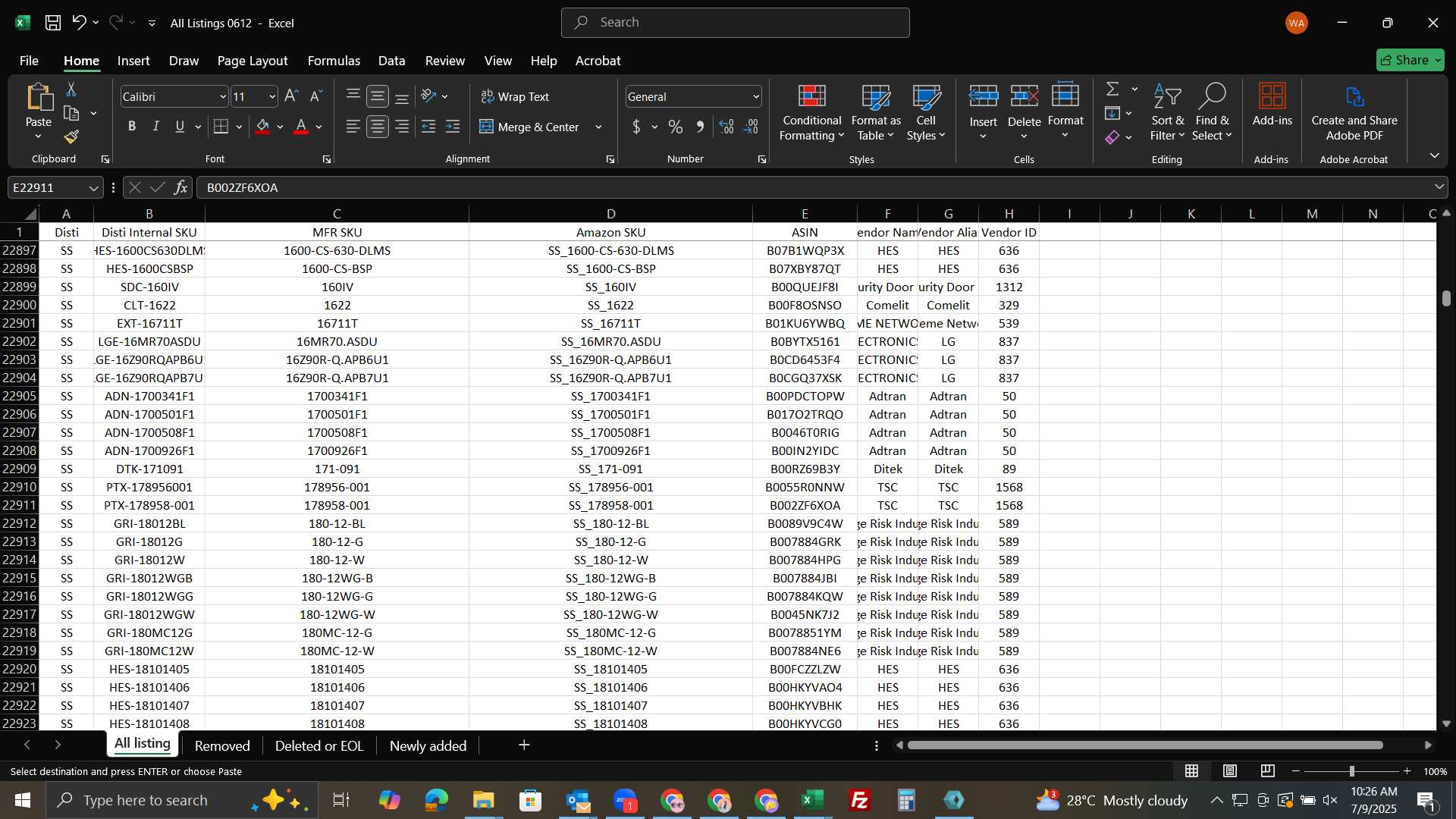Click the Font Color A icon
This screenshot has width=1456, height=819.
click(x=301, y=127)
